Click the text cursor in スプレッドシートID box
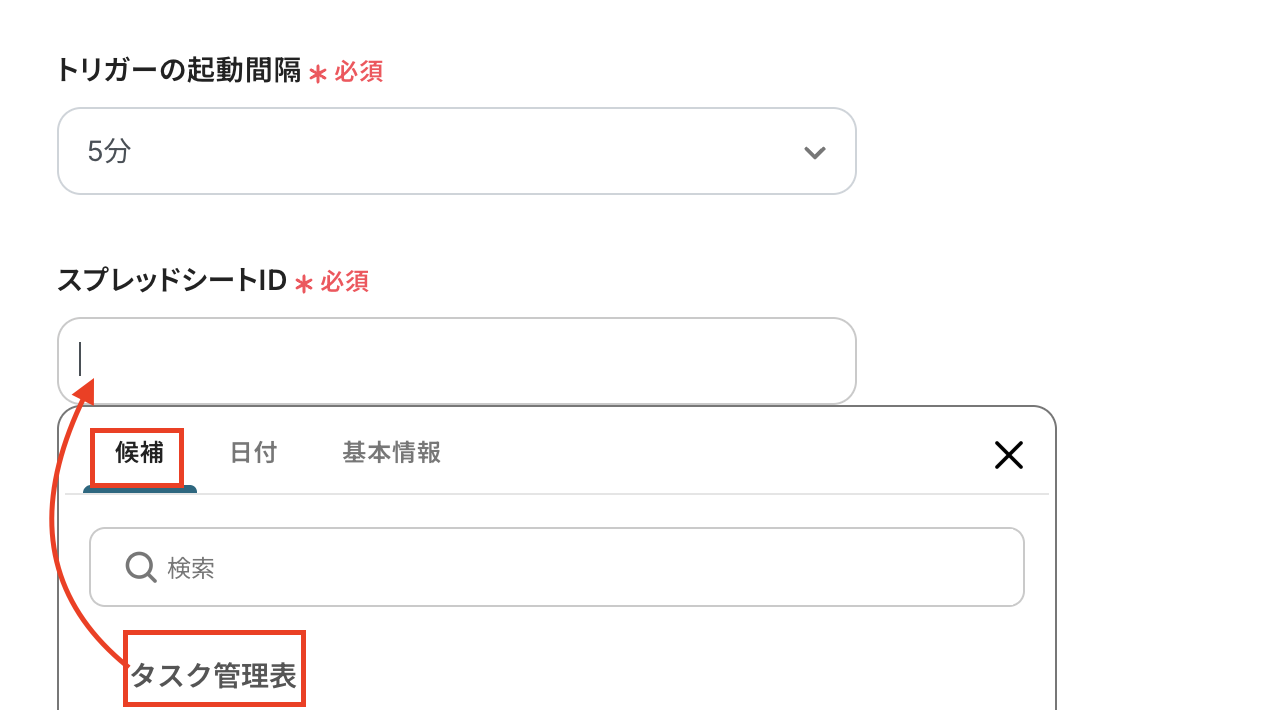 [80, 358]
